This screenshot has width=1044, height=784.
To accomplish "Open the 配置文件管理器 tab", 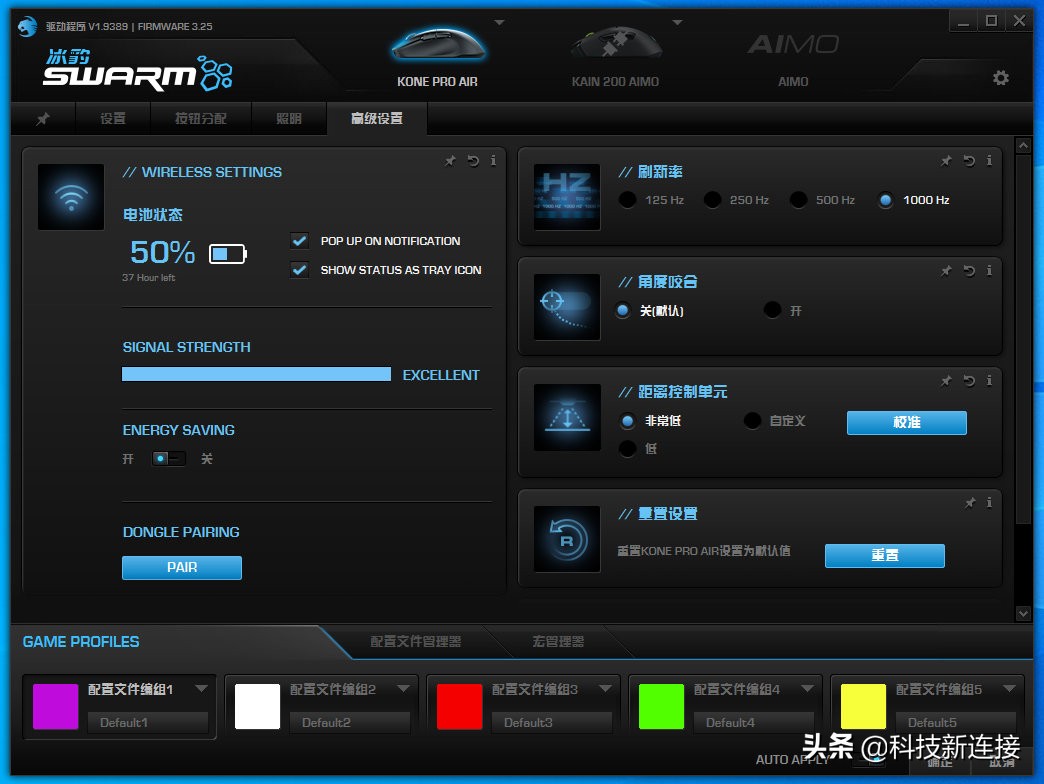I will coord(415,642).
